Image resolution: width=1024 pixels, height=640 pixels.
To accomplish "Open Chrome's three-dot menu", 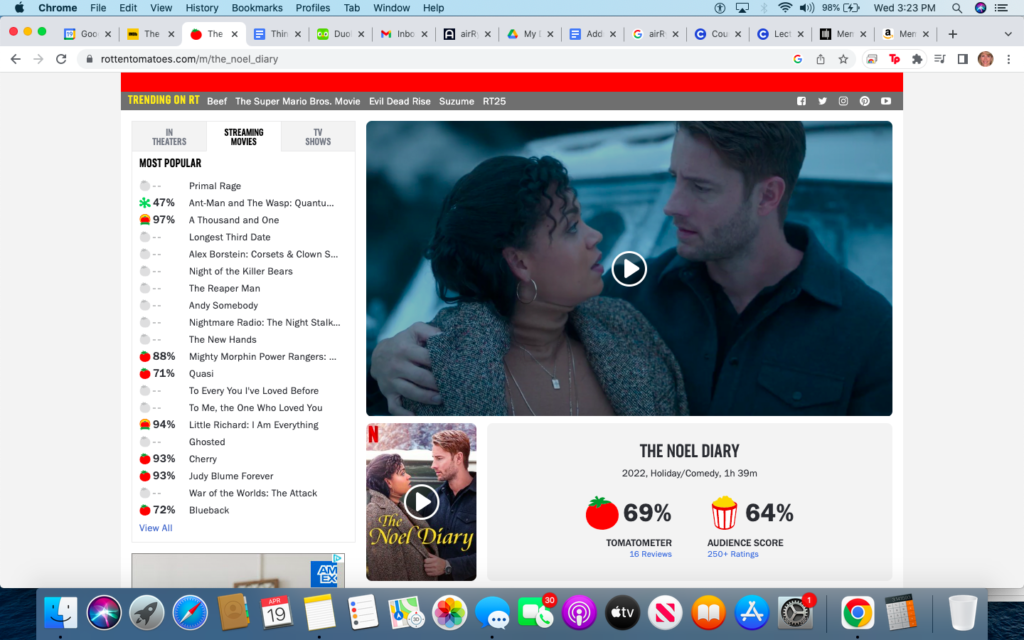I will click(1008, 59).
